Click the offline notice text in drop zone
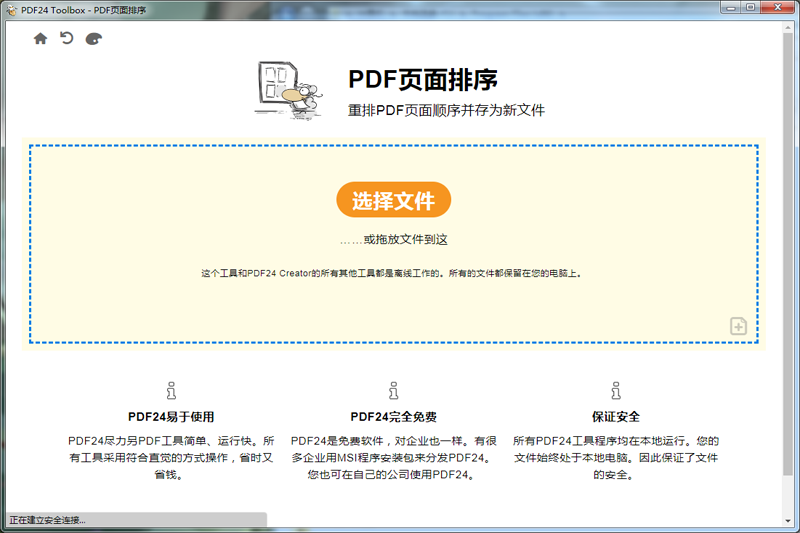 tap(391, 273)
